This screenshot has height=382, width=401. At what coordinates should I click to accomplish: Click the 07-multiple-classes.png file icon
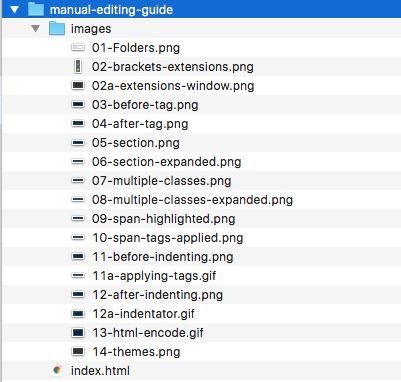[78, 181]
